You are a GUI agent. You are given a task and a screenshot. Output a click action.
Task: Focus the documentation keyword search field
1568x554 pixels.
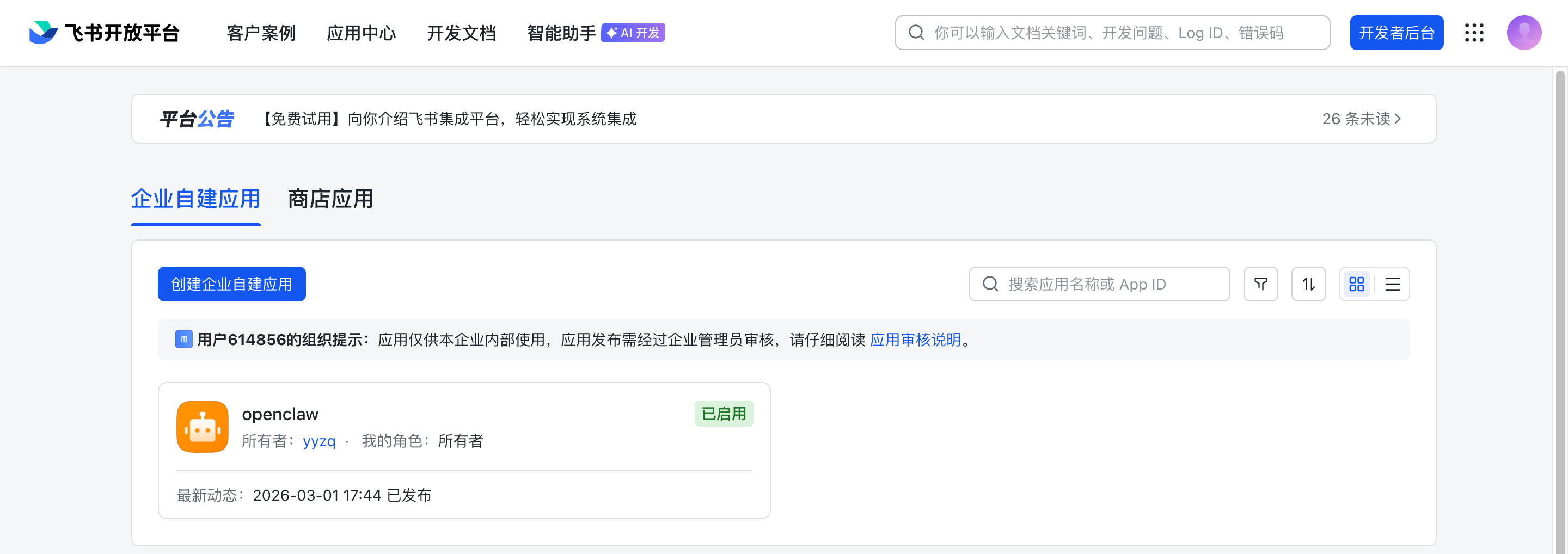[1120, 33]
